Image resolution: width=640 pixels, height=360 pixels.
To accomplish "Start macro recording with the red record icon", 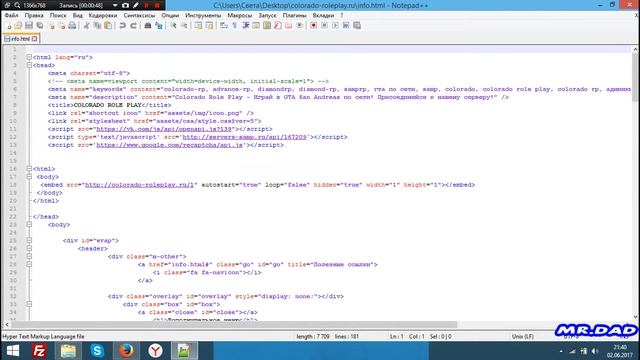I will [313, 26].
